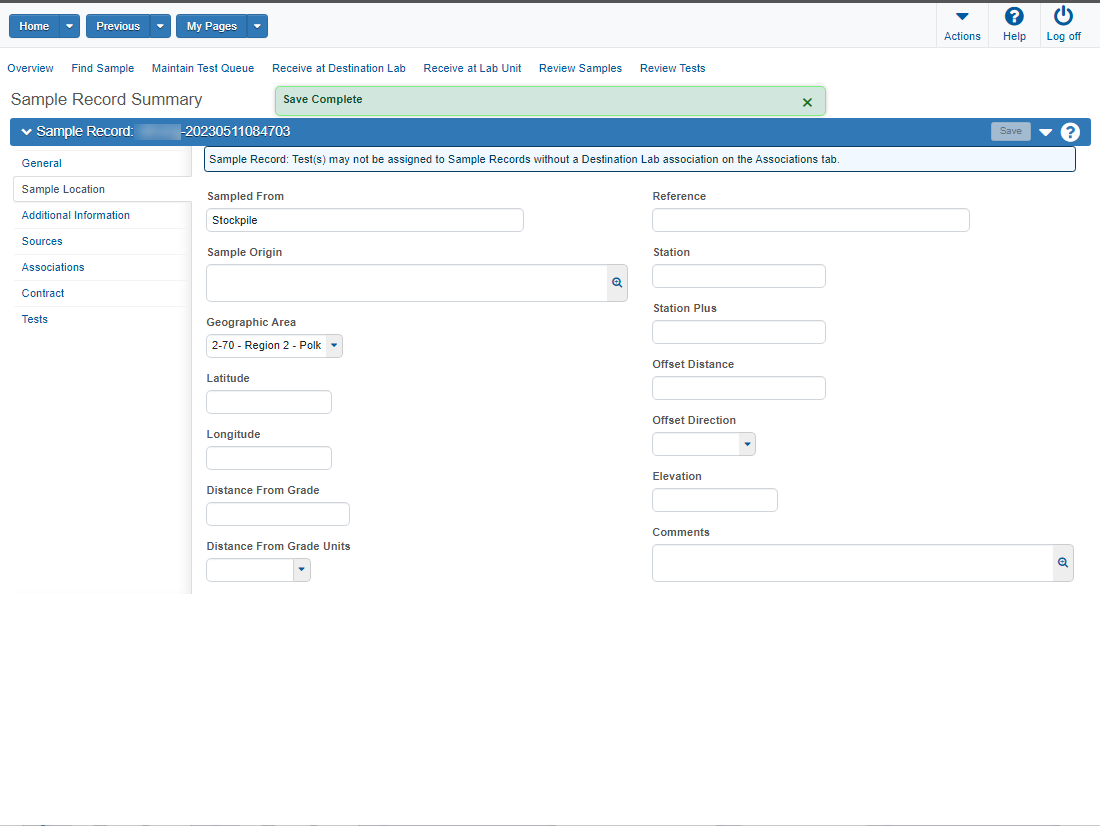Open Maintain Test Queue link
1100x826 pixels.
pyautogui.click(x=203, y=68)
